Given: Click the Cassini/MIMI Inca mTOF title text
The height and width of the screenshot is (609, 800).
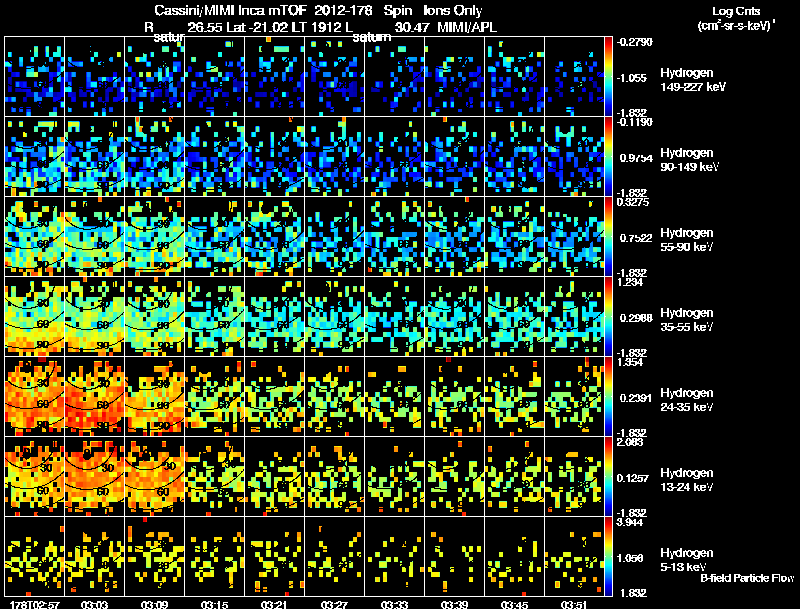Looking at the screenshot, I should [231, 10].
